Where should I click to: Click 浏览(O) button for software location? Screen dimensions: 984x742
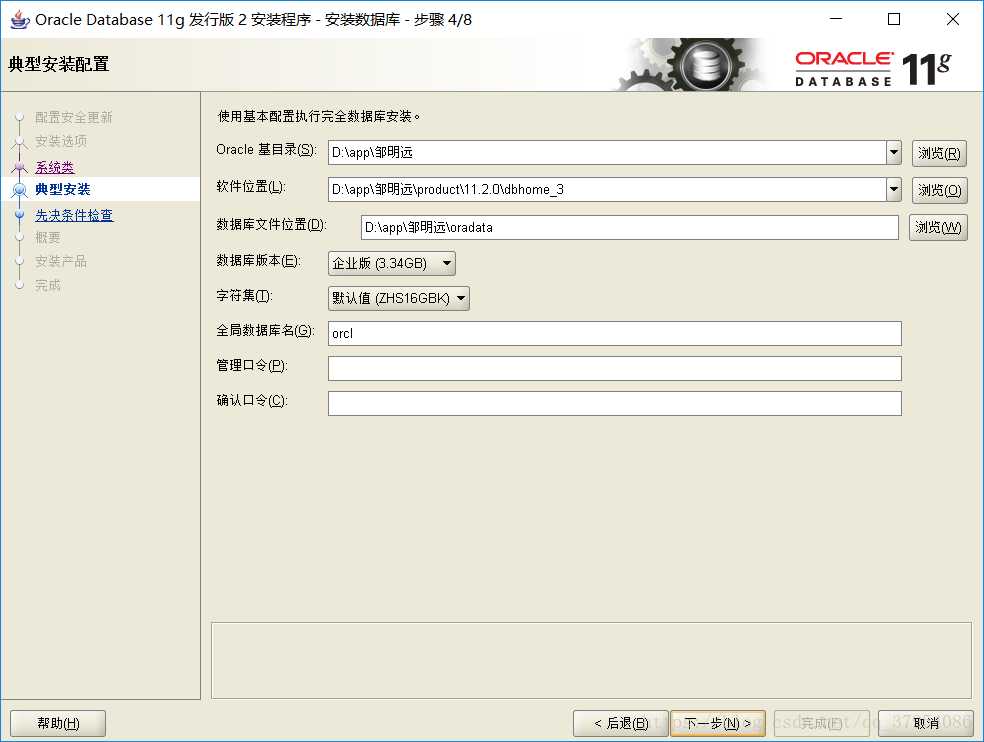tap(939, 190)
